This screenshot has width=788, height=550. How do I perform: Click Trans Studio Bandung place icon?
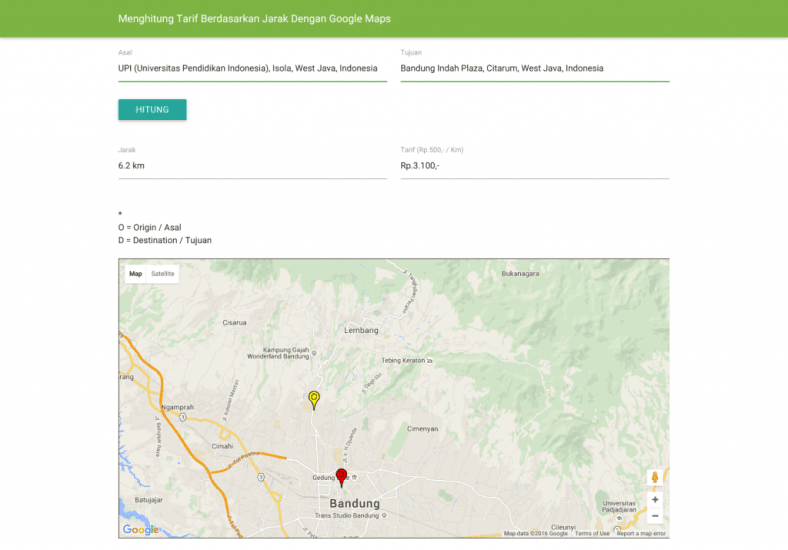[384, 515]
